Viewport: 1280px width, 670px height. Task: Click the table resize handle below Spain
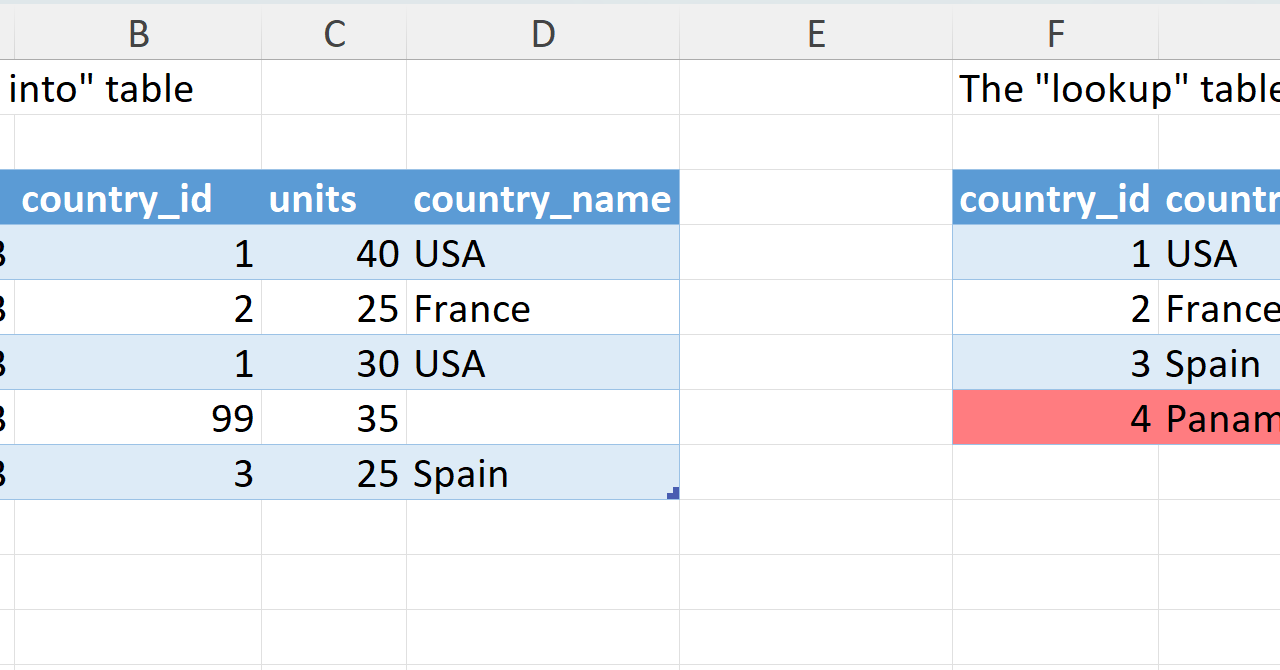pyautogui.click(x=674, y=493)
